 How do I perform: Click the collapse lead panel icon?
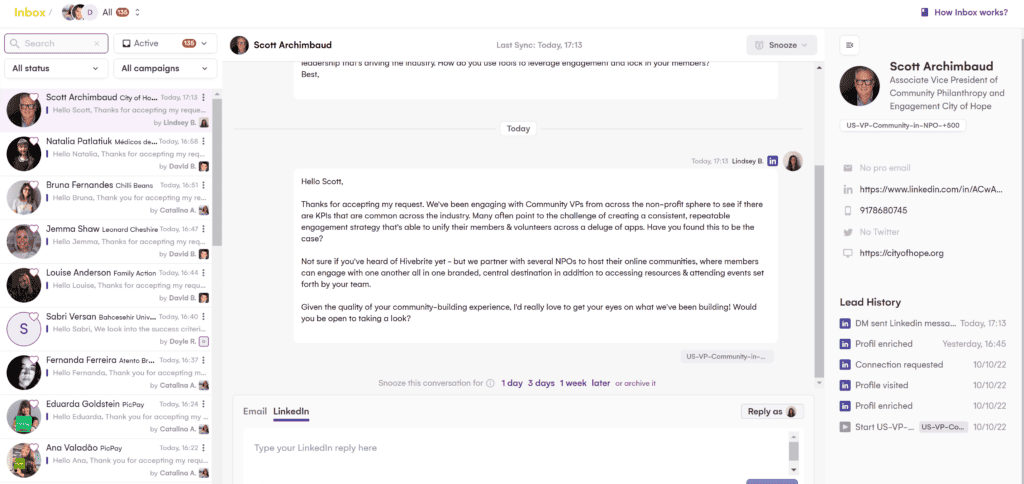[x=849, y=45]
